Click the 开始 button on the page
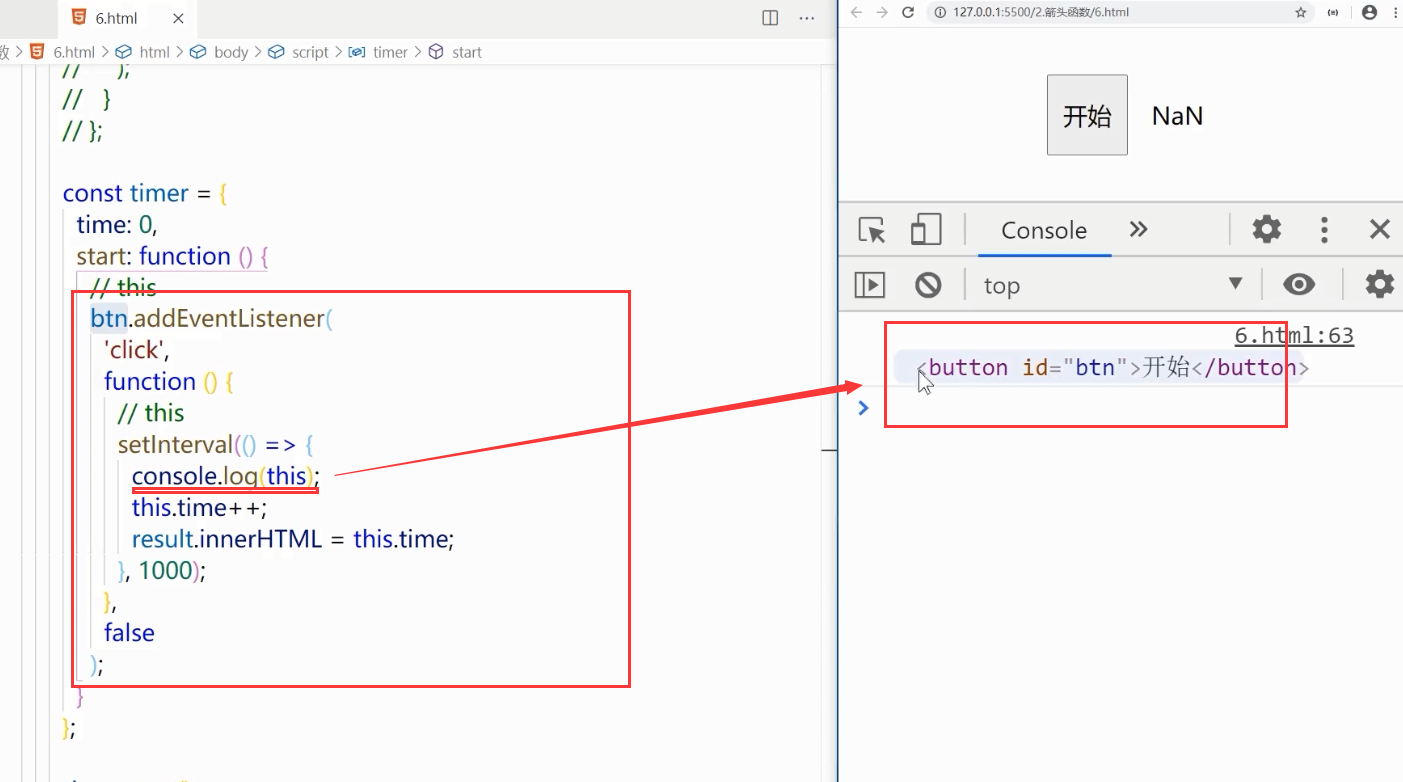This screenshot has width=1403, height=782. pyautogui.click(x=1087, y=115)
